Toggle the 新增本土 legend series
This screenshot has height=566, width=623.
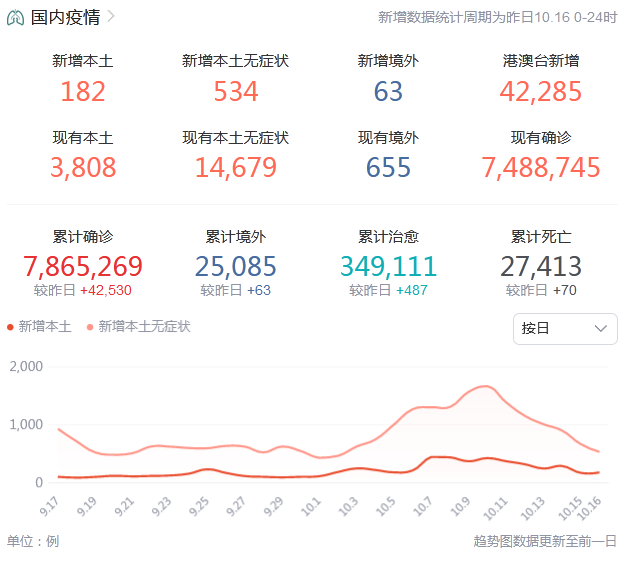[x=45, y=326]
